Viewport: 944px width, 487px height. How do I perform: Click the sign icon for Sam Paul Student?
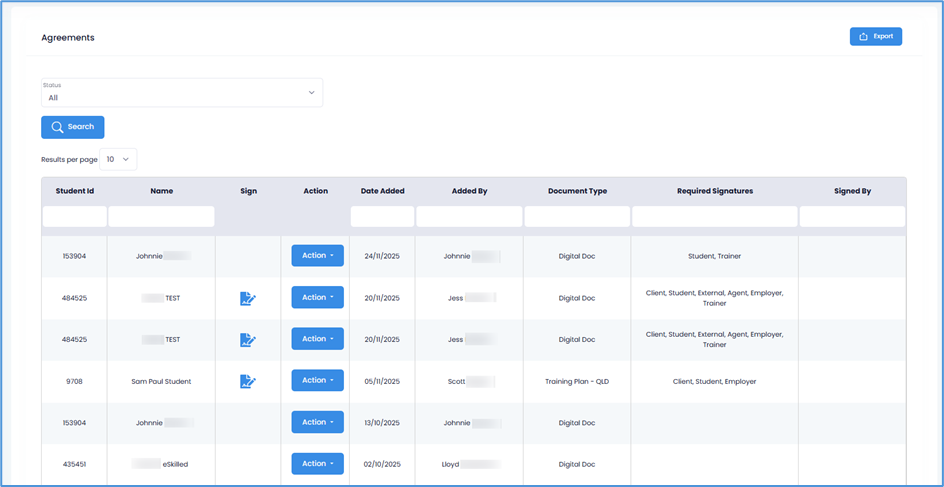click(x=248, y=381)
